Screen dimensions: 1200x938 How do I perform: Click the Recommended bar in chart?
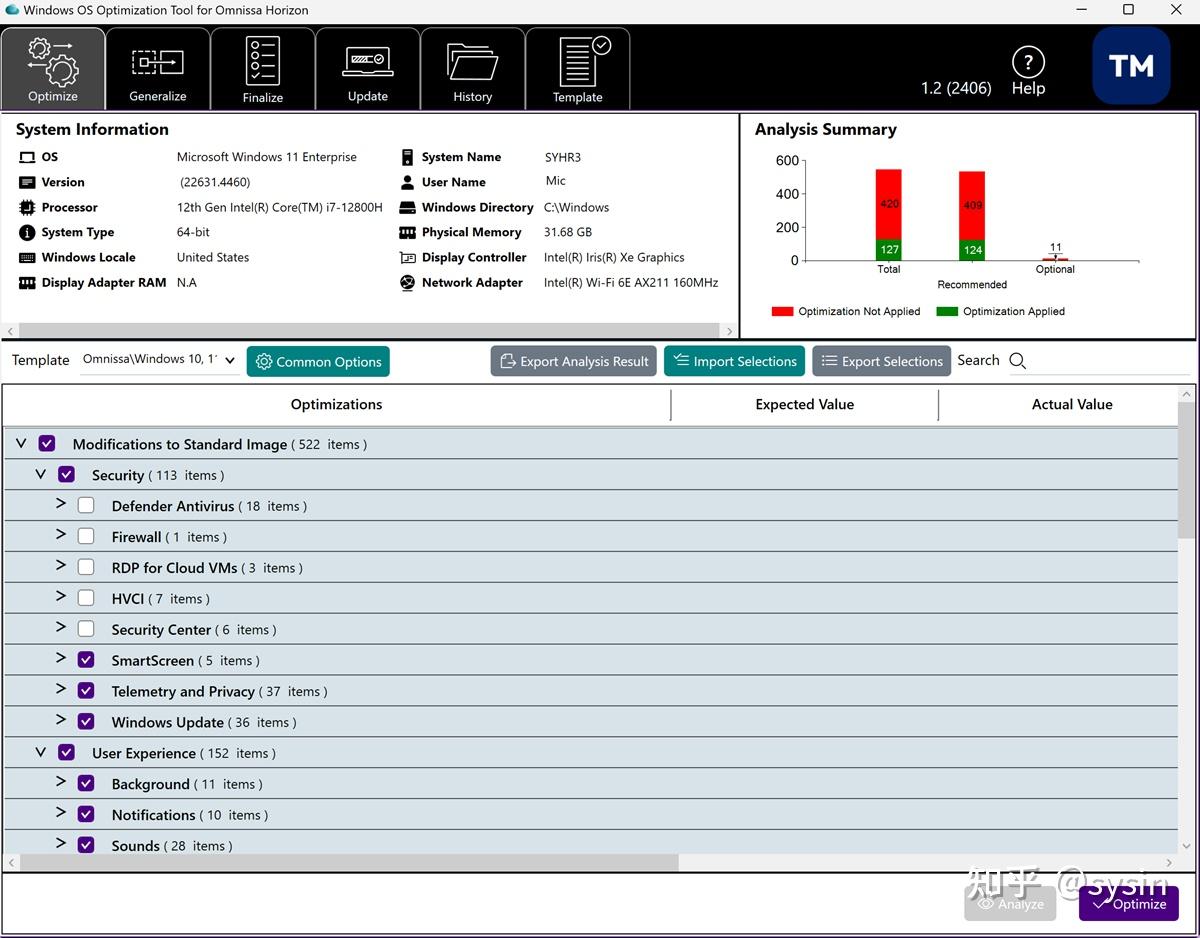972,216
